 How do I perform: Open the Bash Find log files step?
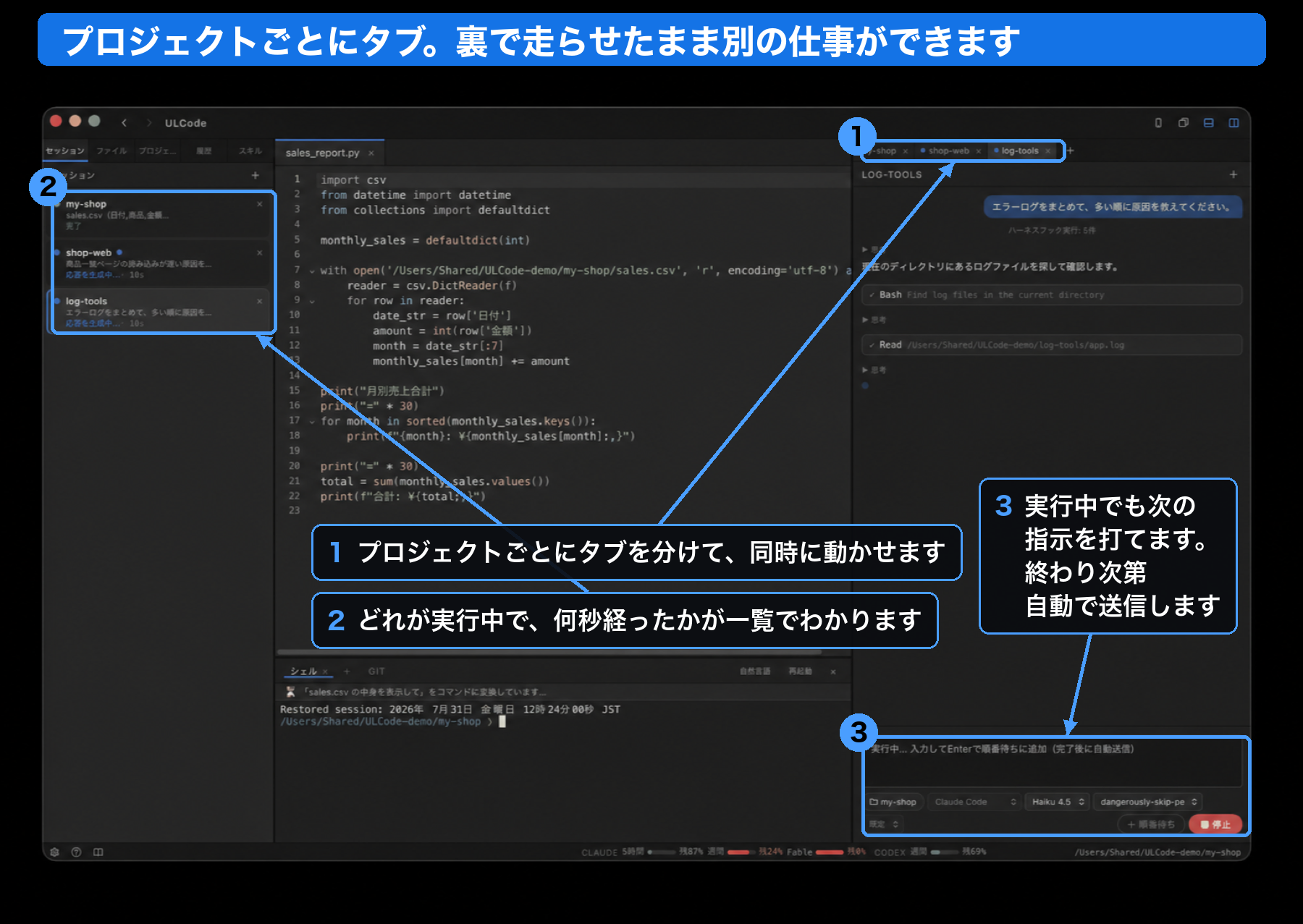[1052, 294]
